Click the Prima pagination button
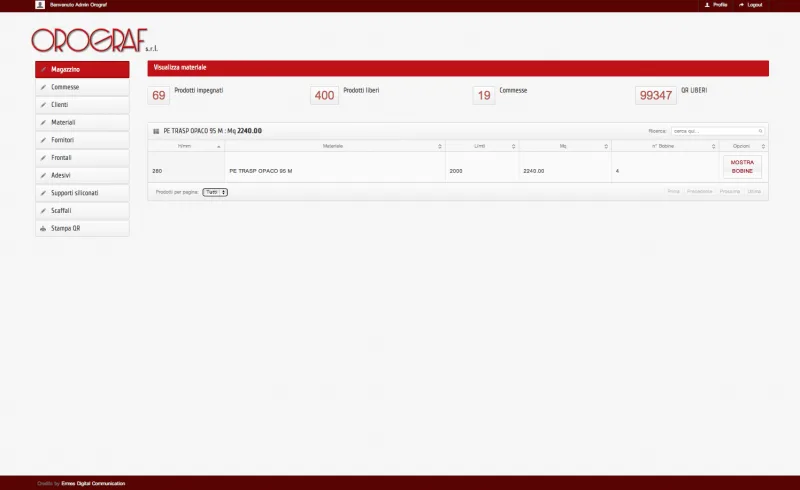 tap(673, 191)
